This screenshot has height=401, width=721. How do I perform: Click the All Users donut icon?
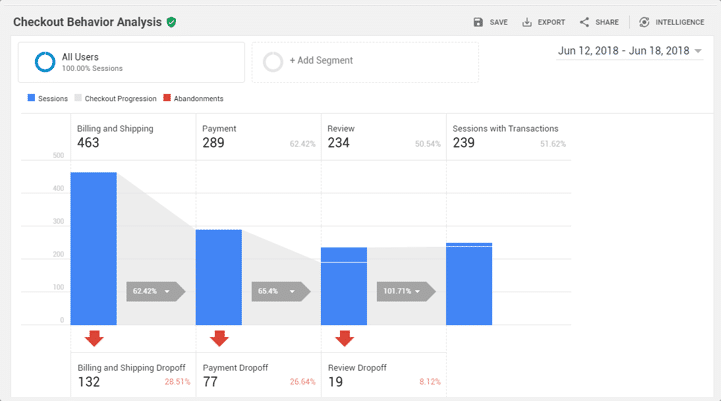(44, 62)
